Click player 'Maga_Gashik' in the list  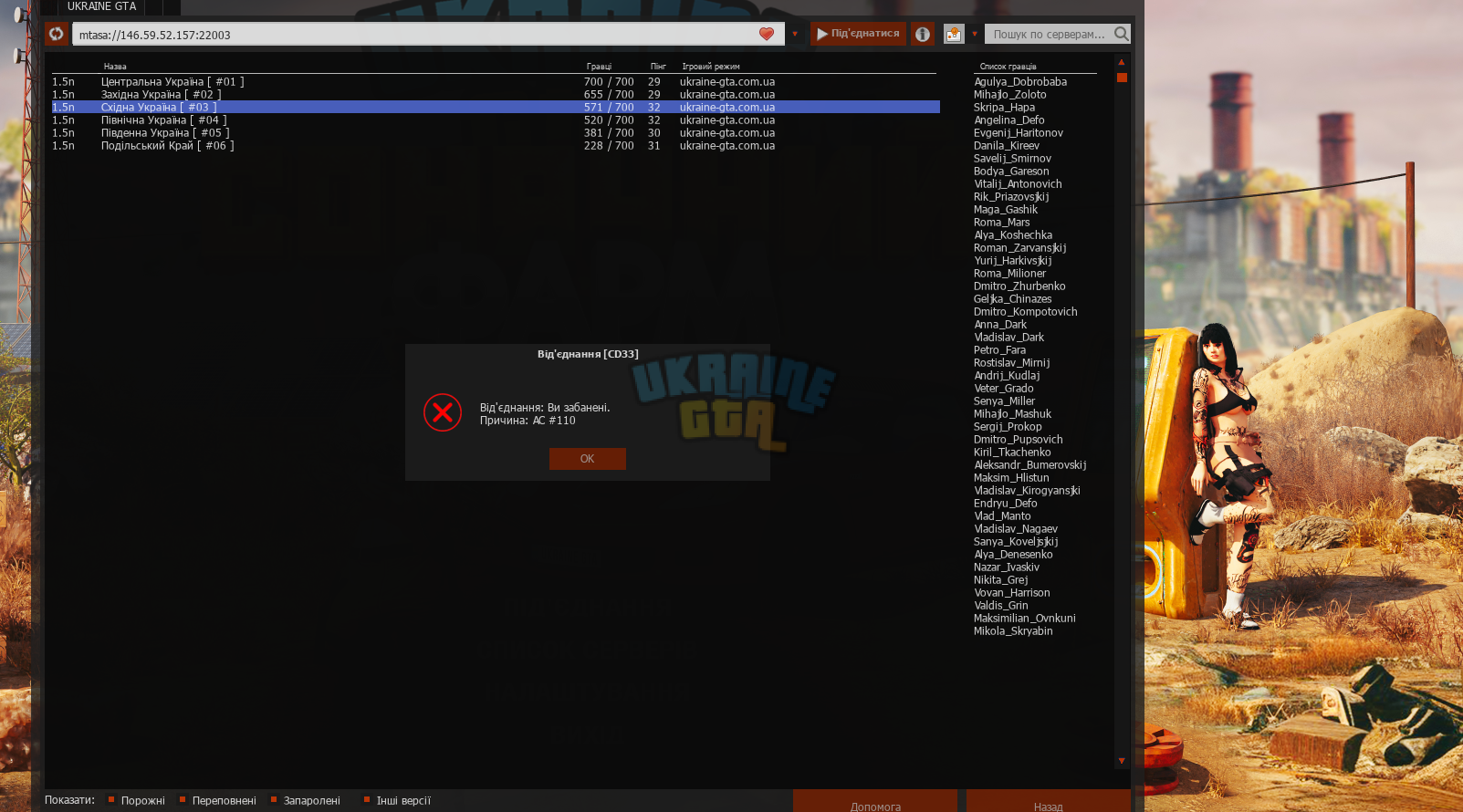1006,209
